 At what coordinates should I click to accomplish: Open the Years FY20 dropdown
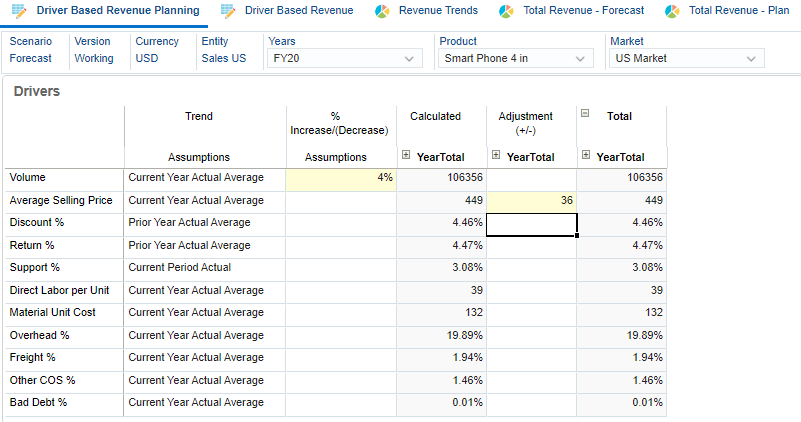coord(345,58)
